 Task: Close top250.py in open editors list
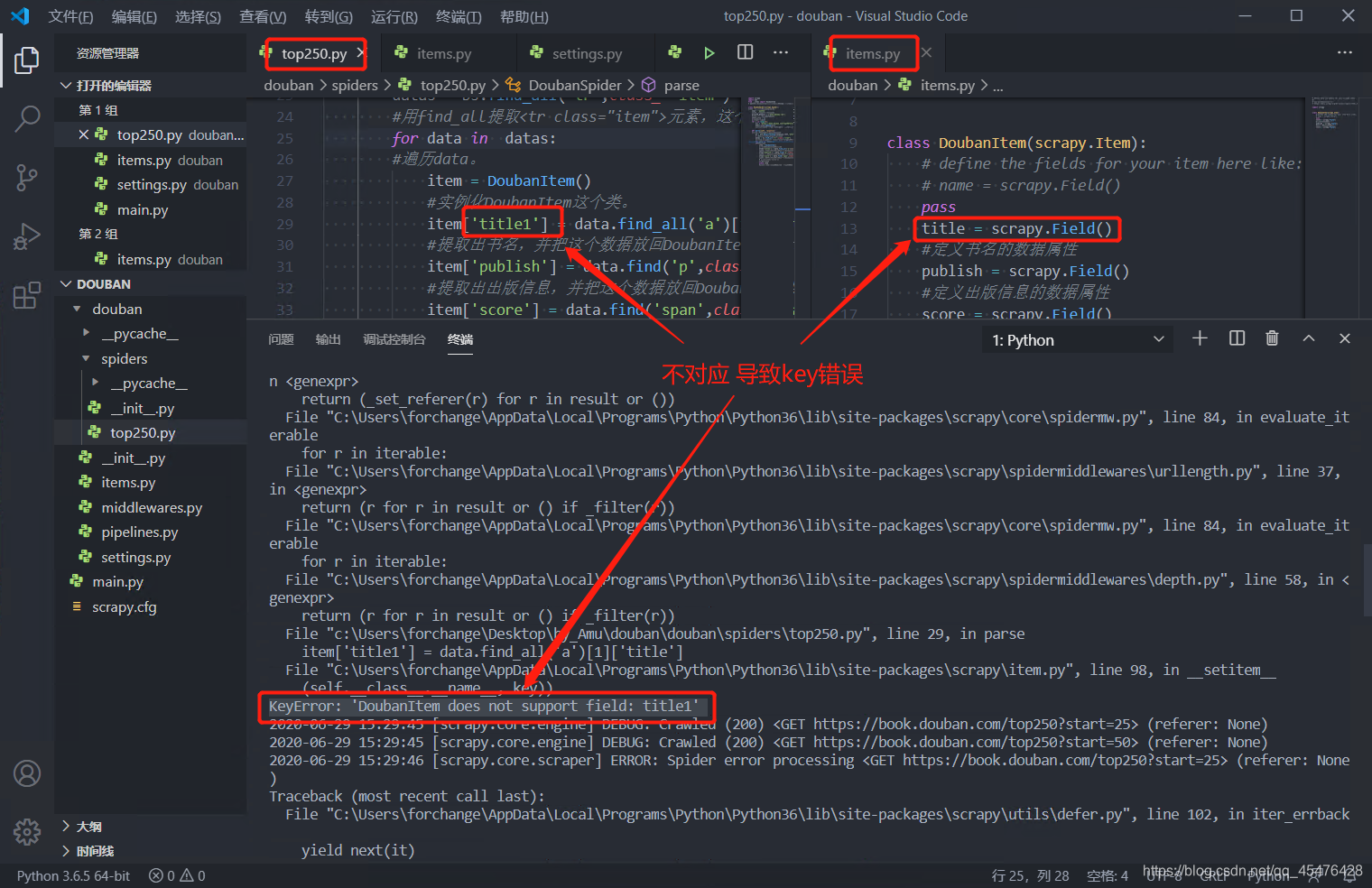pyautogui.click(x=83, y=134)
